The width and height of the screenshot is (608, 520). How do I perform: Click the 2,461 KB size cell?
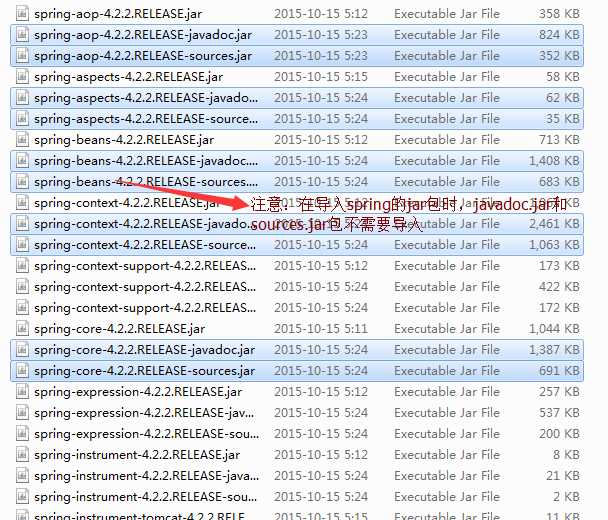[554, 224]
